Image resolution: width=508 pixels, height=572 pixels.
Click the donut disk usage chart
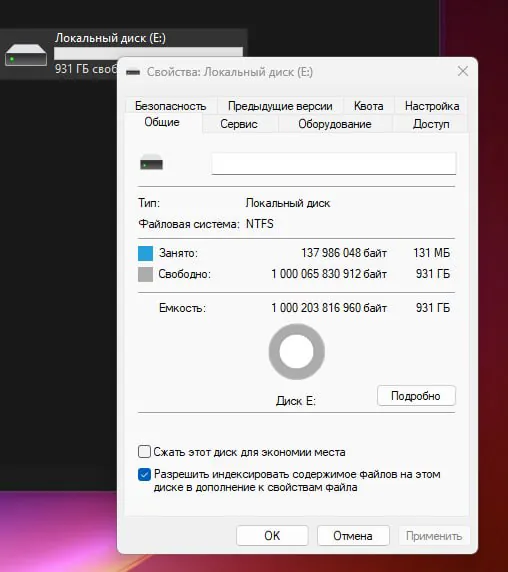coord(296,352)
